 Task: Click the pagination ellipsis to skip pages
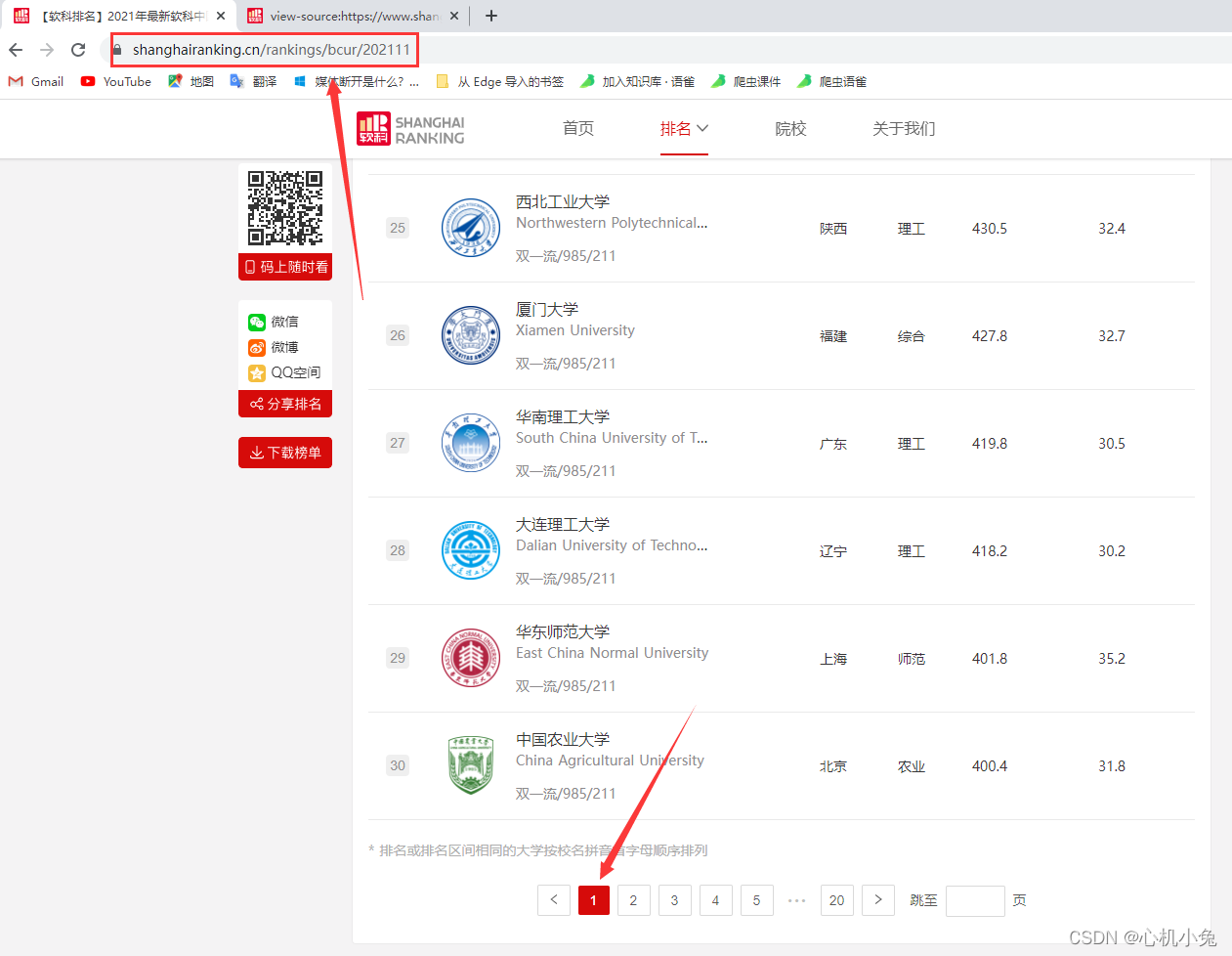coord(797,900)
